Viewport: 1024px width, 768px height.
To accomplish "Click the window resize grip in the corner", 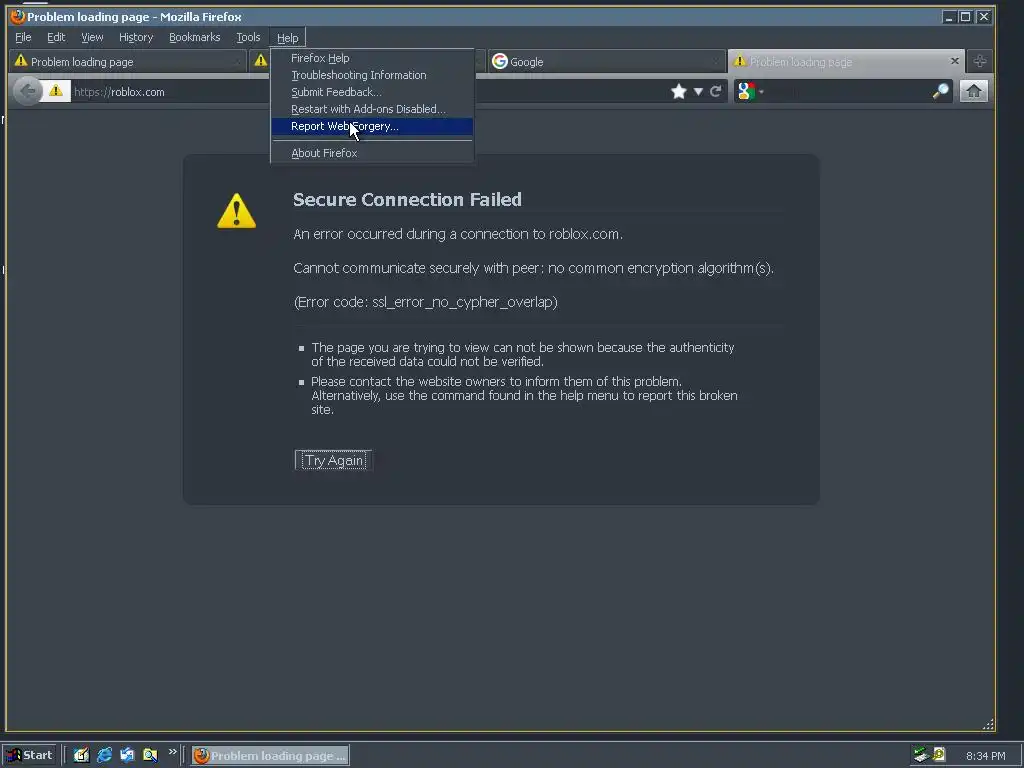I will (988, 724).
